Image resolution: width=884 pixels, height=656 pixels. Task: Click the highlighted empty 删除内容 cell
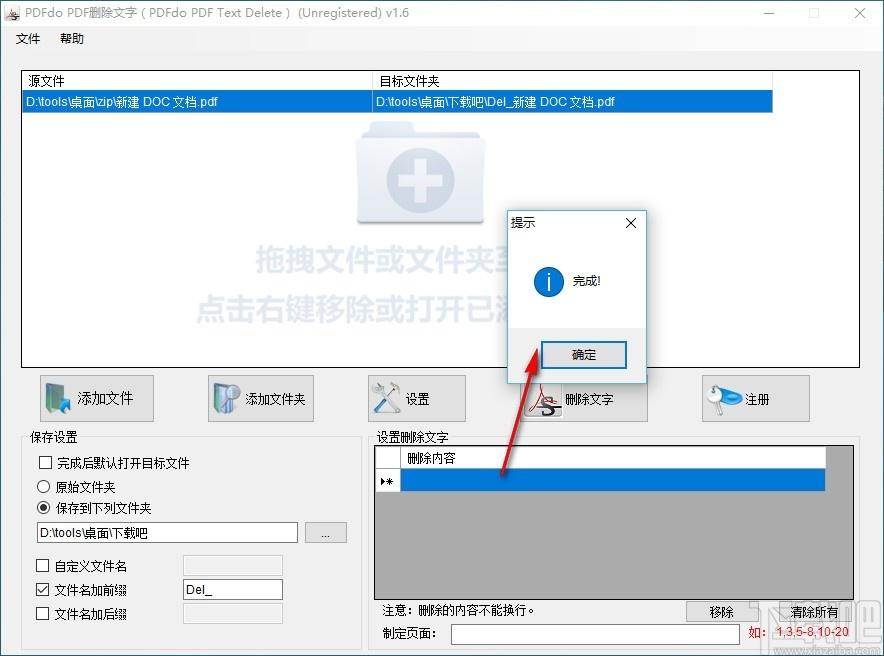tap(613, 481)
